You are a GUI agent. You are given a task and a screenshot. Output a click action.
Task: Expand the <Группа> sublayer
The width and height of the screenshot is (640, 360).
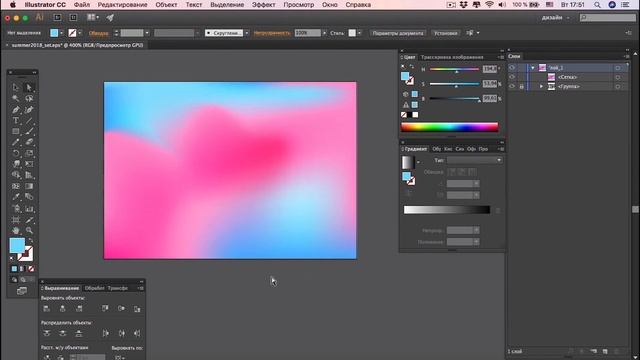tap(542, 87)
